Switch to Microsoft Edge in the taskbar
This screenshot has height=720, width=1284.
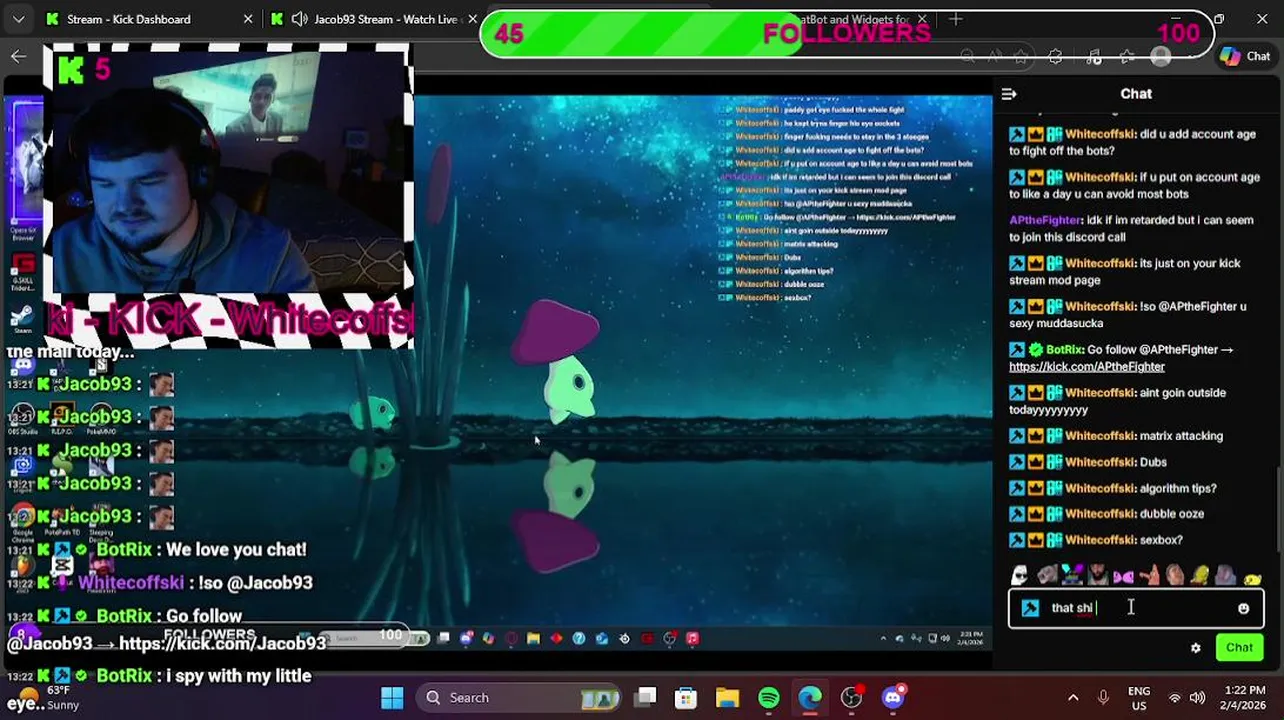point(810,698)
